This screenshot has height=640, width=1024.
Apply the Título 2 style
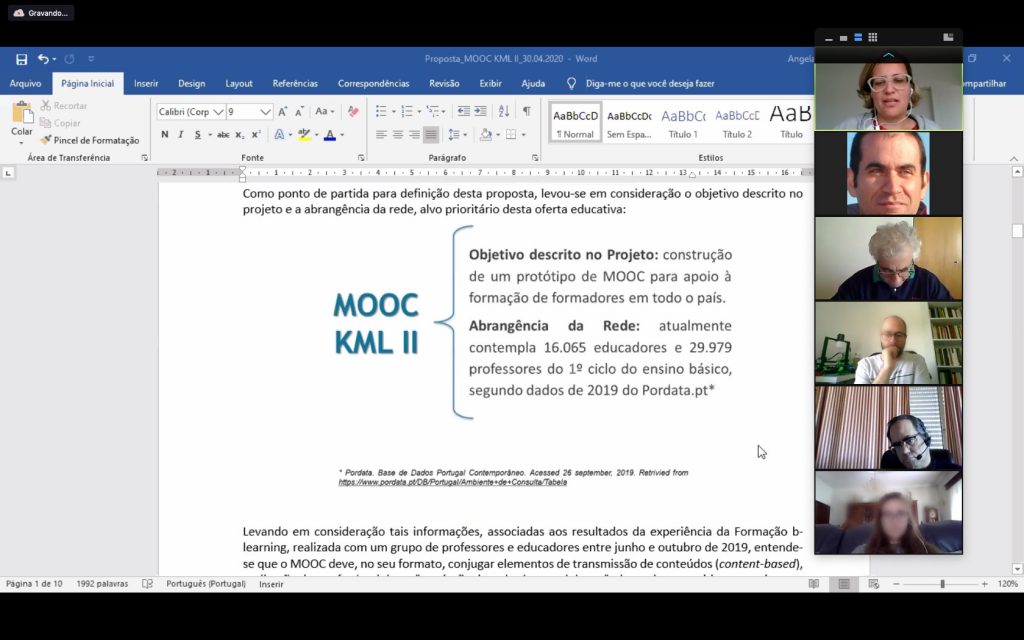click(737, 122)
